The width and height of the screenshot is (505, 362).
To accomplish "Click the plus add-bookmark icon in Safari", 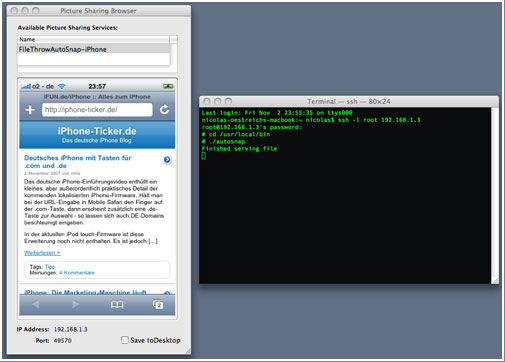I will point(30,110).
